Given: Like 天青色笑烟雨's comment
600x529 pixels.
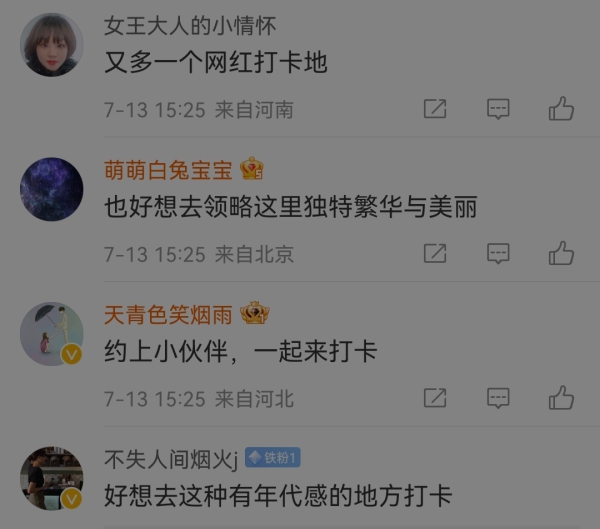Looking at the screenshot, I should point(561,398).
